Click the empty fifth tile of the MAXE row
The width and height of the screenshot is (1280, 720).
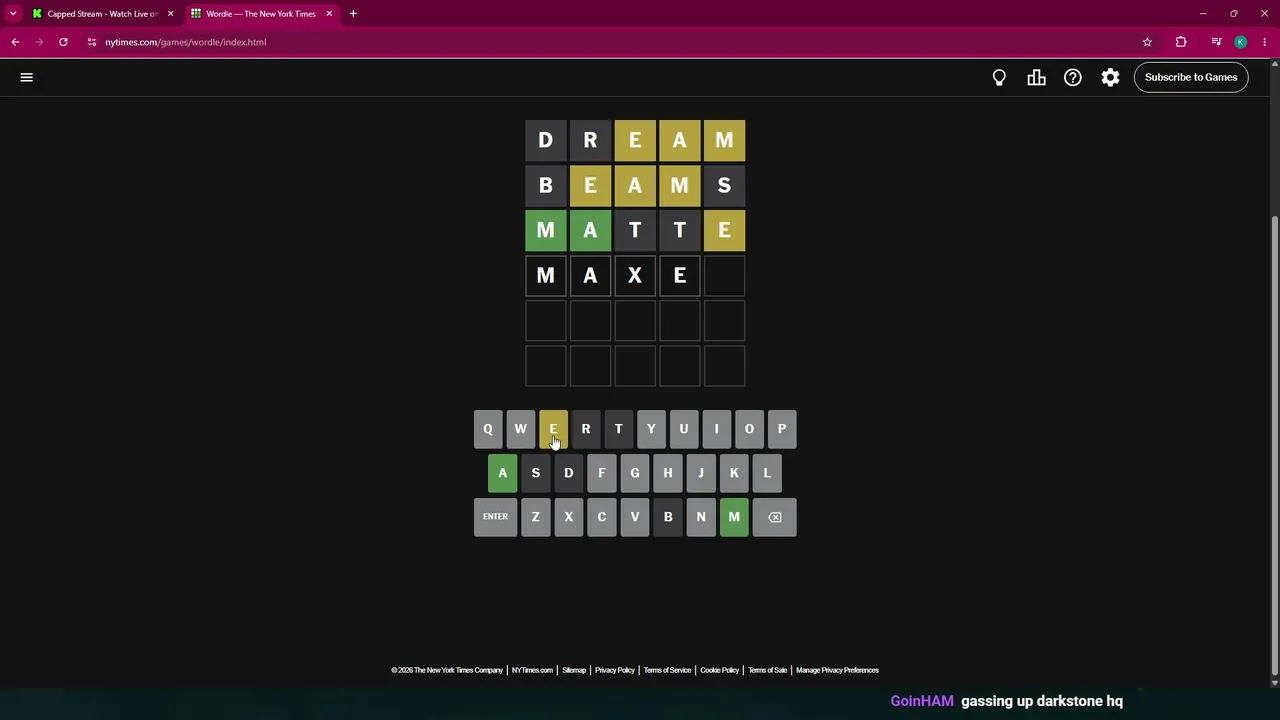pos(724,275)
